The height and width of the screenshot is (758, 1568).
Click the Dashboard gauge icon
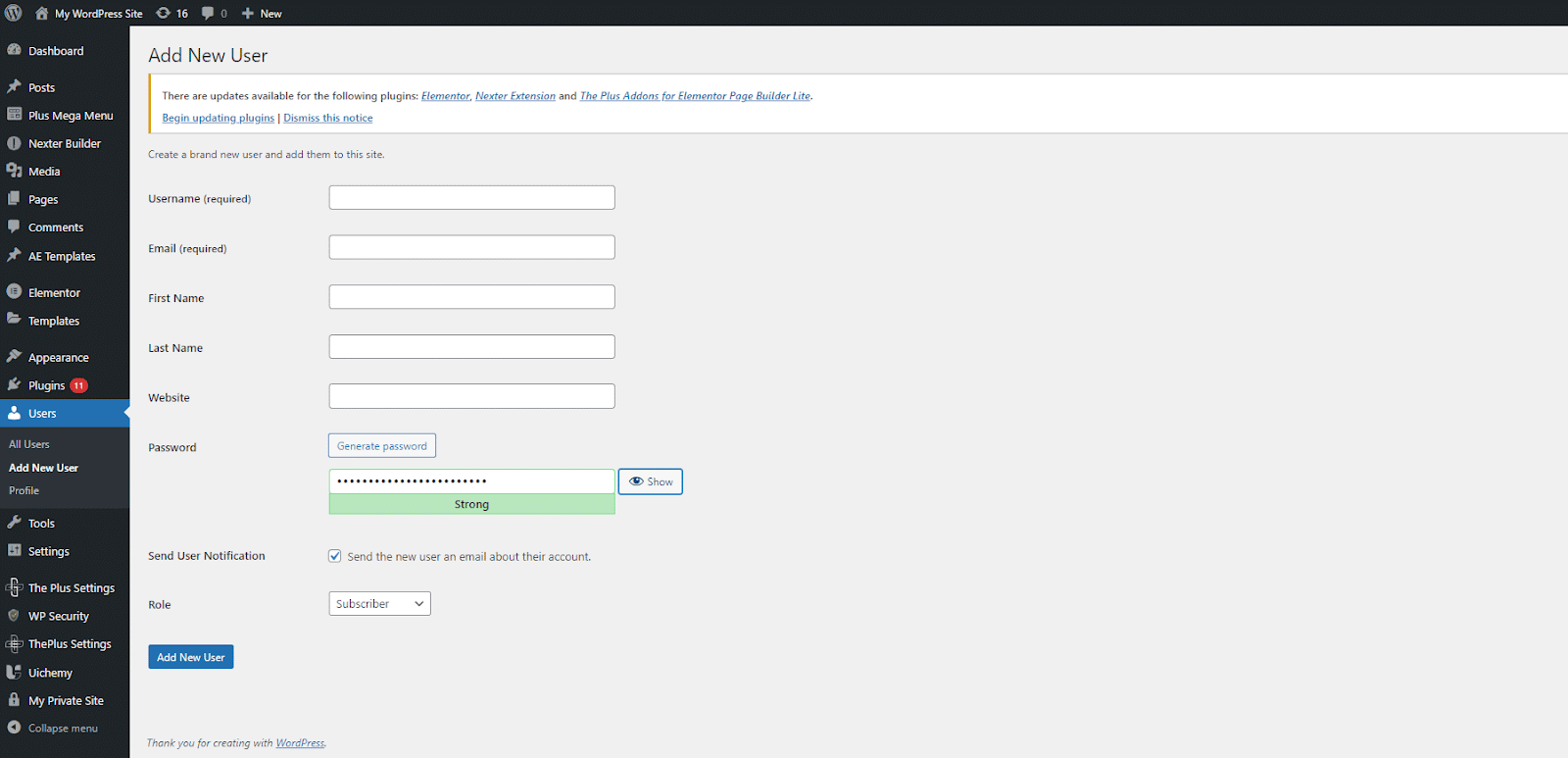(14, 50)
